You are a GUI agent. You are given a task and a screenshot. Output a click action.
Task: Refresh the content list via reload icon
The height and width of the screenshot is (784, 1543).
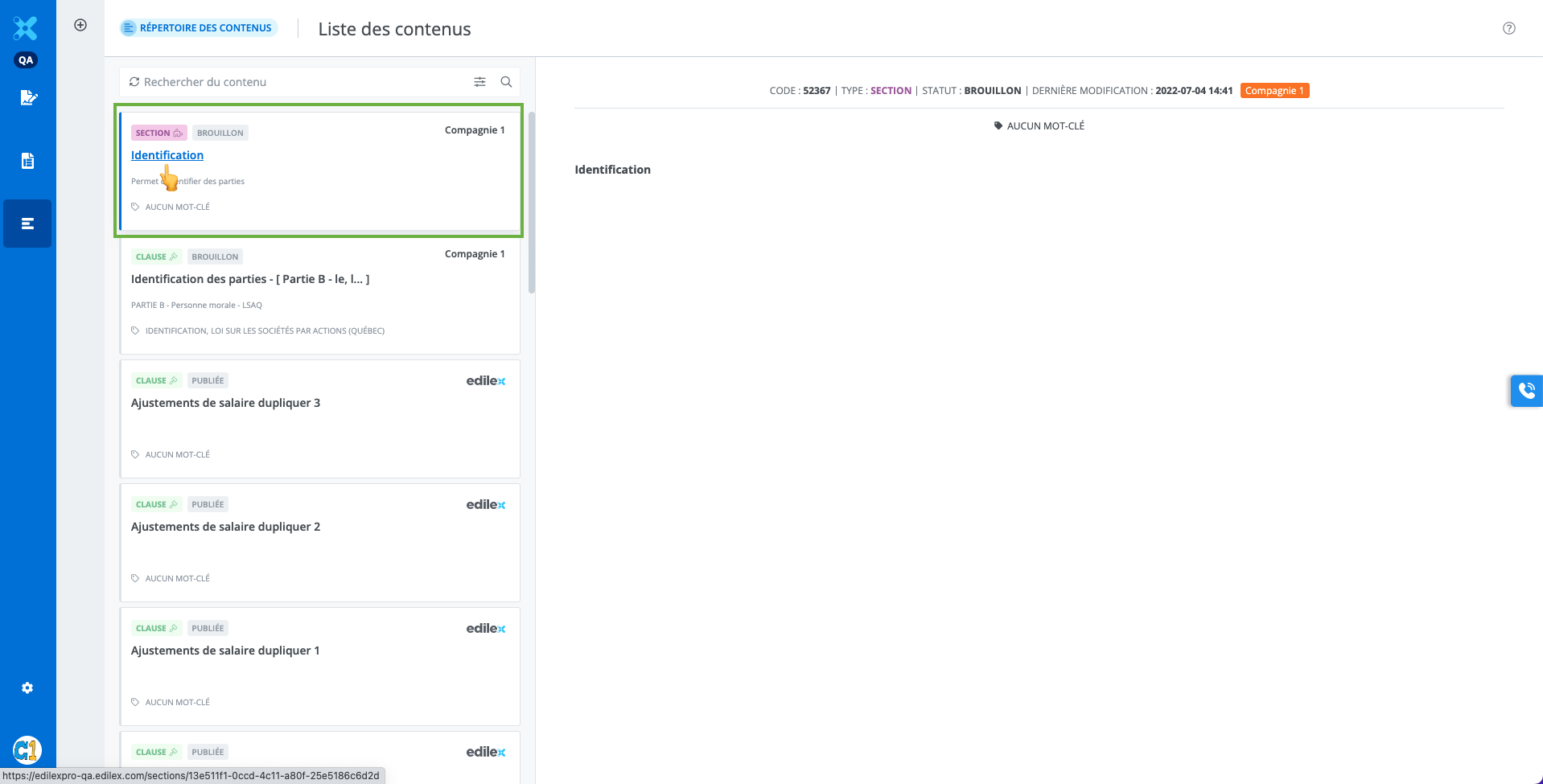tap(134, 82)
